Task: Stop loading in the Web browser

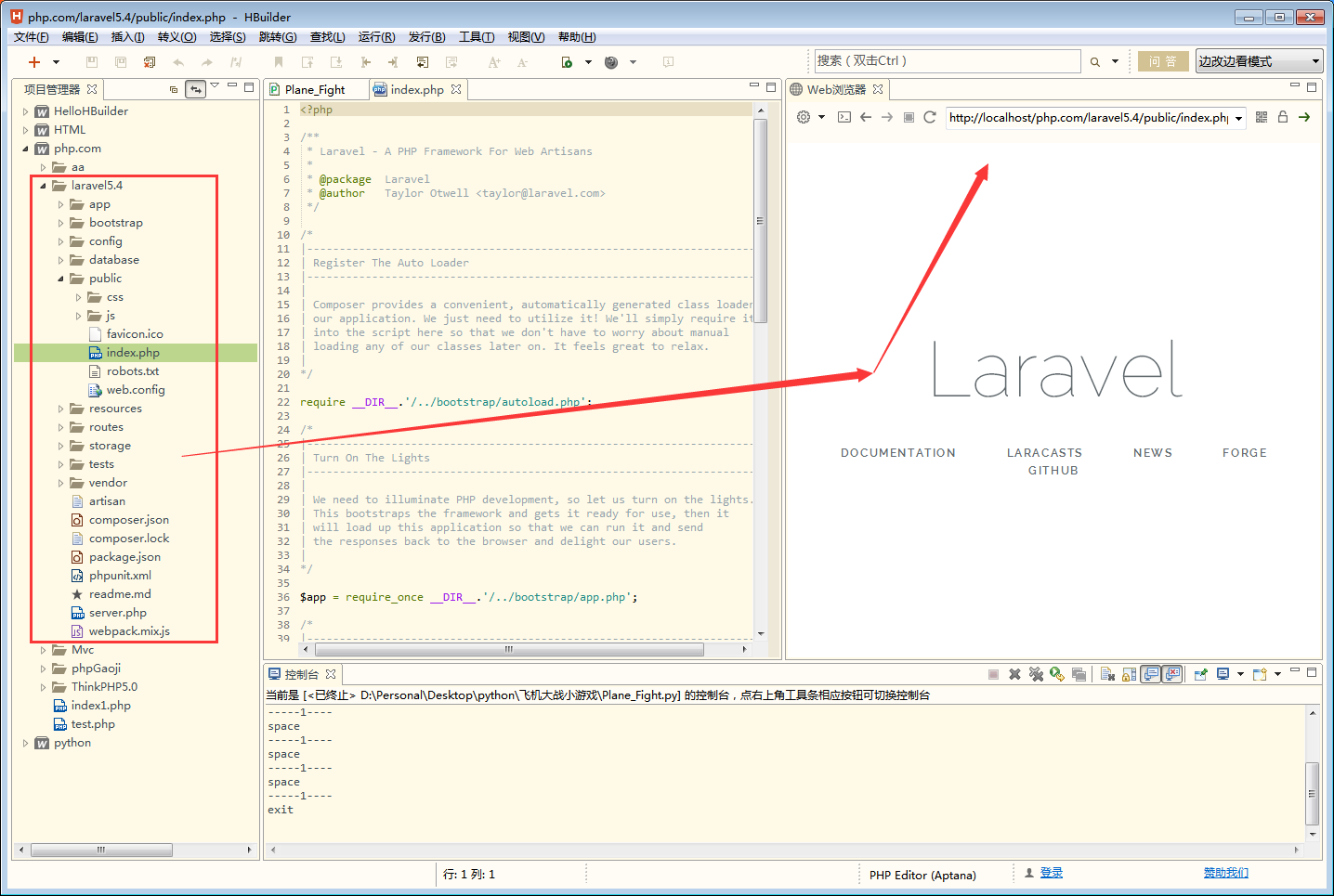Action: (909, 117)
